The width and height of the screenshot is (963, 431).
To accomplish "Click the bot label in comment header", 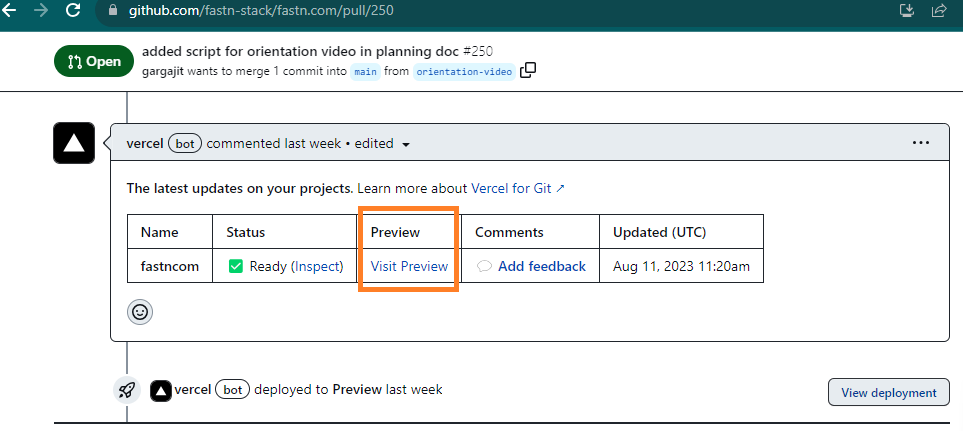I will [x=185, y=144].
